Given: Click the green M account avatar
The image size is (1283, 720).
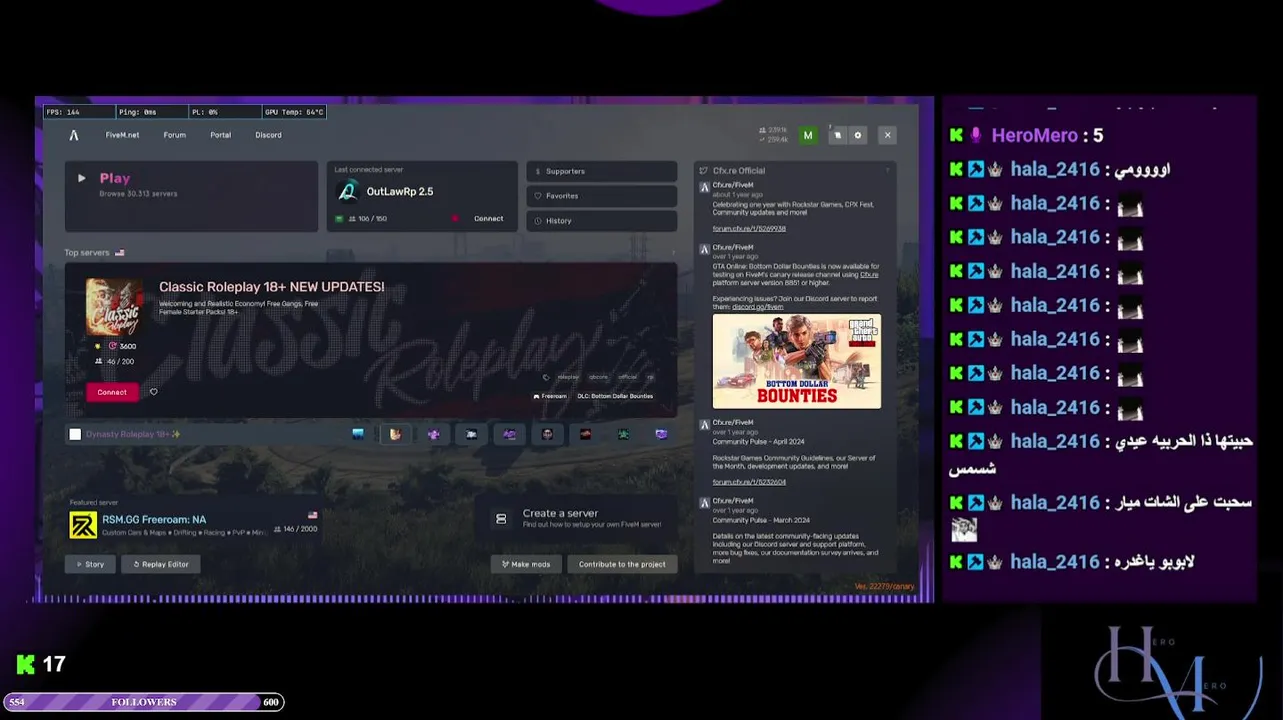Looking at the screenshot, I should pos(808,135).
